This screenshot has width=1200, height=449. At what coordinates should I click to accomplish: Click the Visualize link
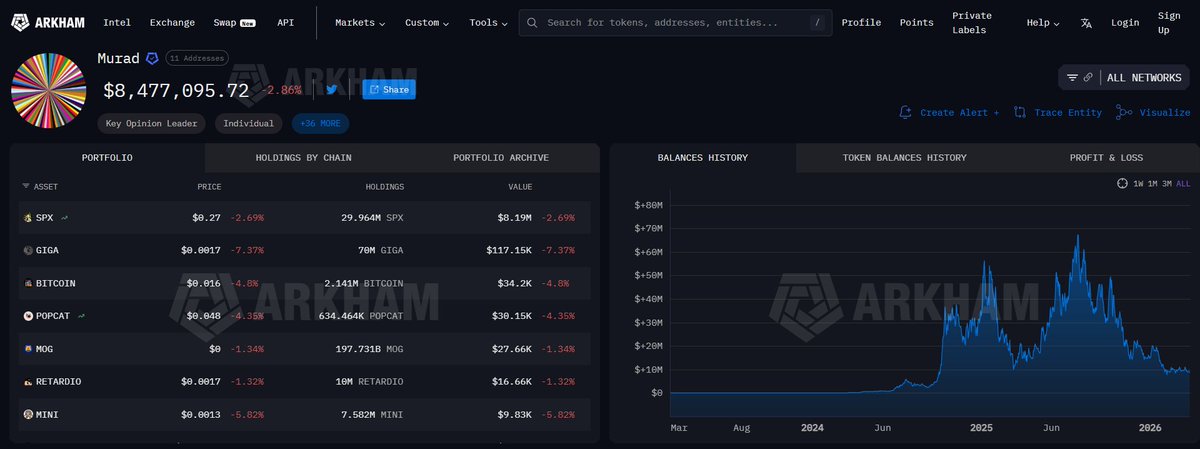(x=1165, y=113)
